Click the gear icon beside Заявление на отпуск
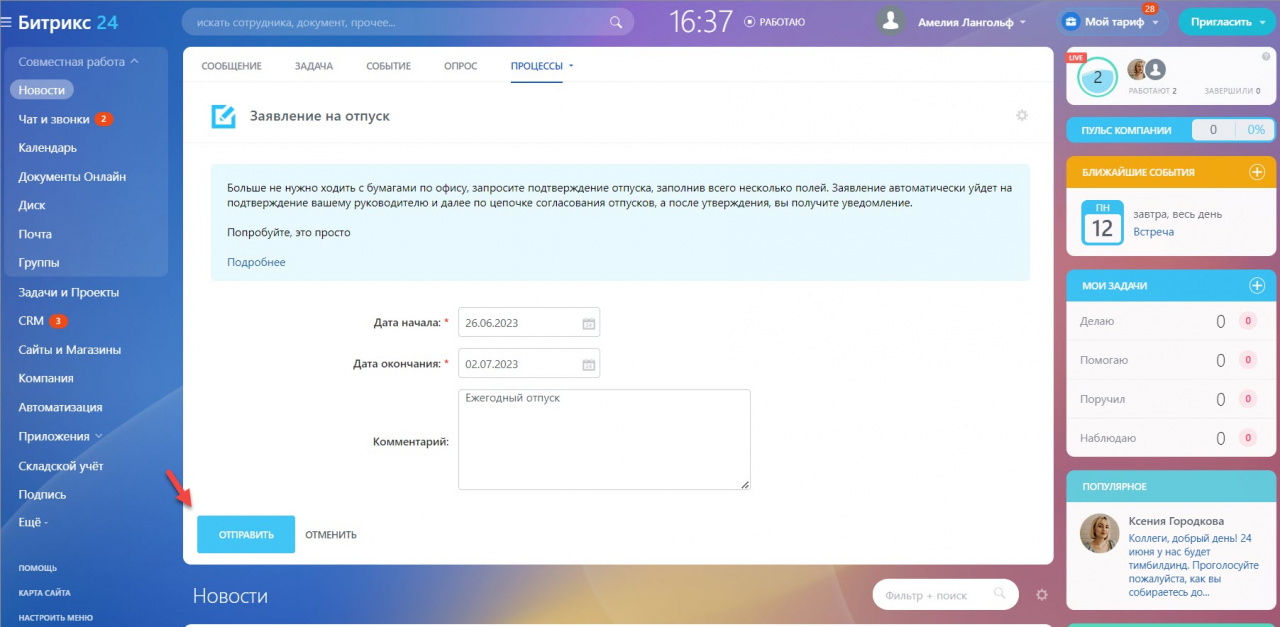Image resolution: width=1280 pixels, height=627 pixels. 1022,116
